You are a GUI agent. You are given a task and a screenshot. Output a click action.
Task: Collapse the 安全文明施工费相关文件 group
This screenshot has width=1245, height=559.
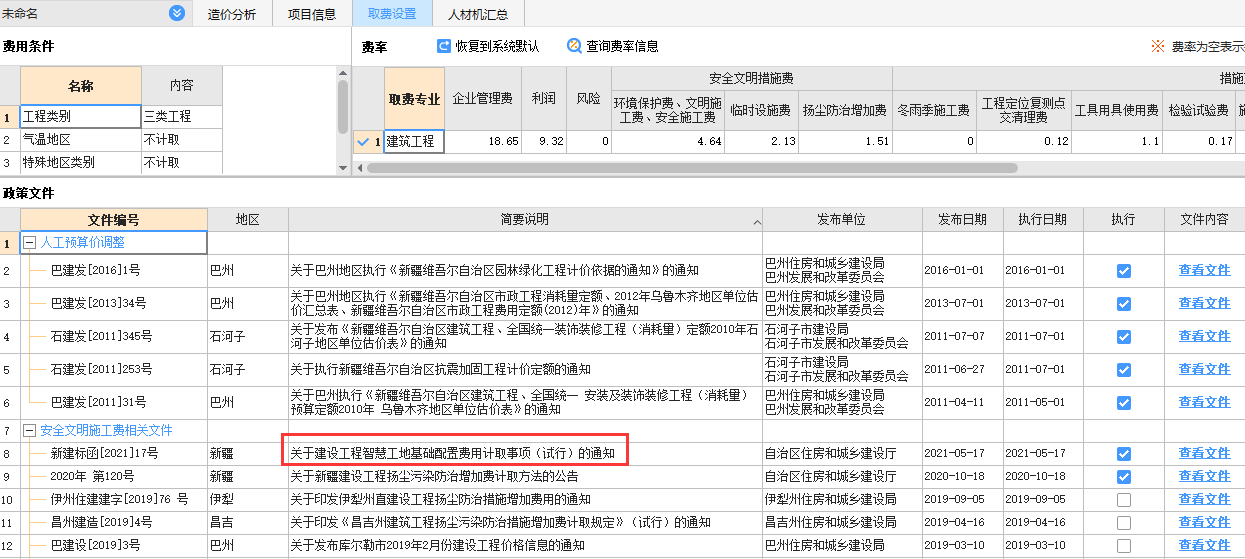click(x=29, y=431)
